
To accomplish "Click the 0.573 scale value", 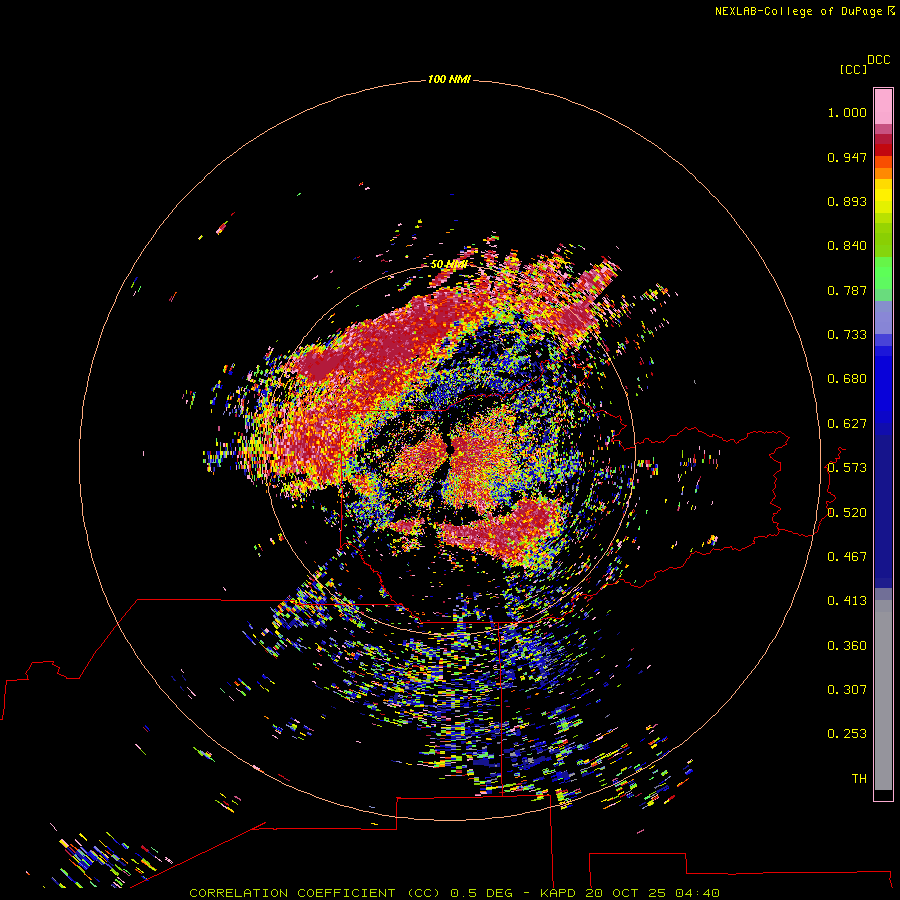I will (x=847, y=468).
